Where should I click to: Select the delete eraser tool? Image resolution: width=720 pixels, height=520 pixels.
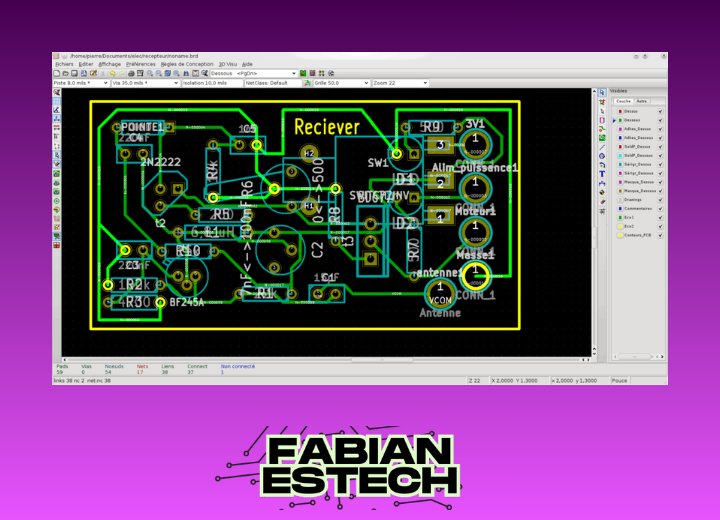[x=602, y=201]
